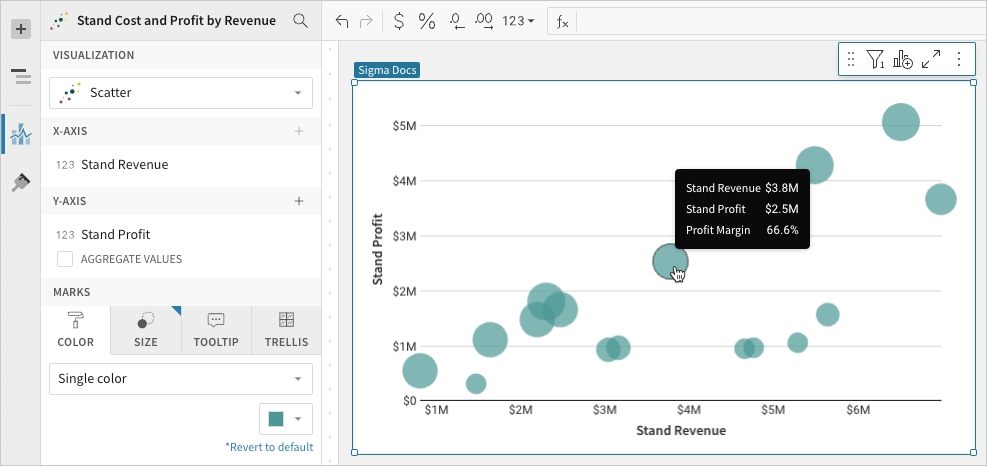Viewport: 987px width, 466px height.
Task: Click the Revert to default link
Action: [x=269, y=447]
